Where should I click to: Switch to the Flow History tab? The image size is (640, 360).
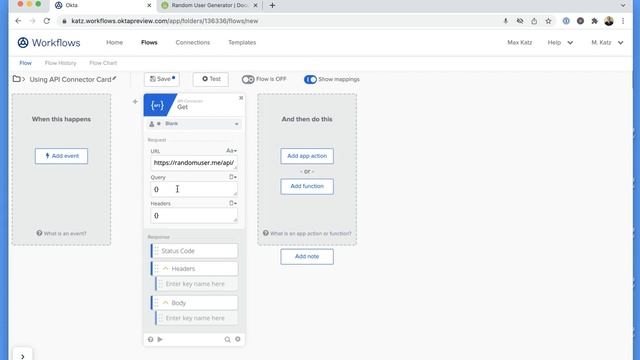pyautogui.click(x=60, y=63)
